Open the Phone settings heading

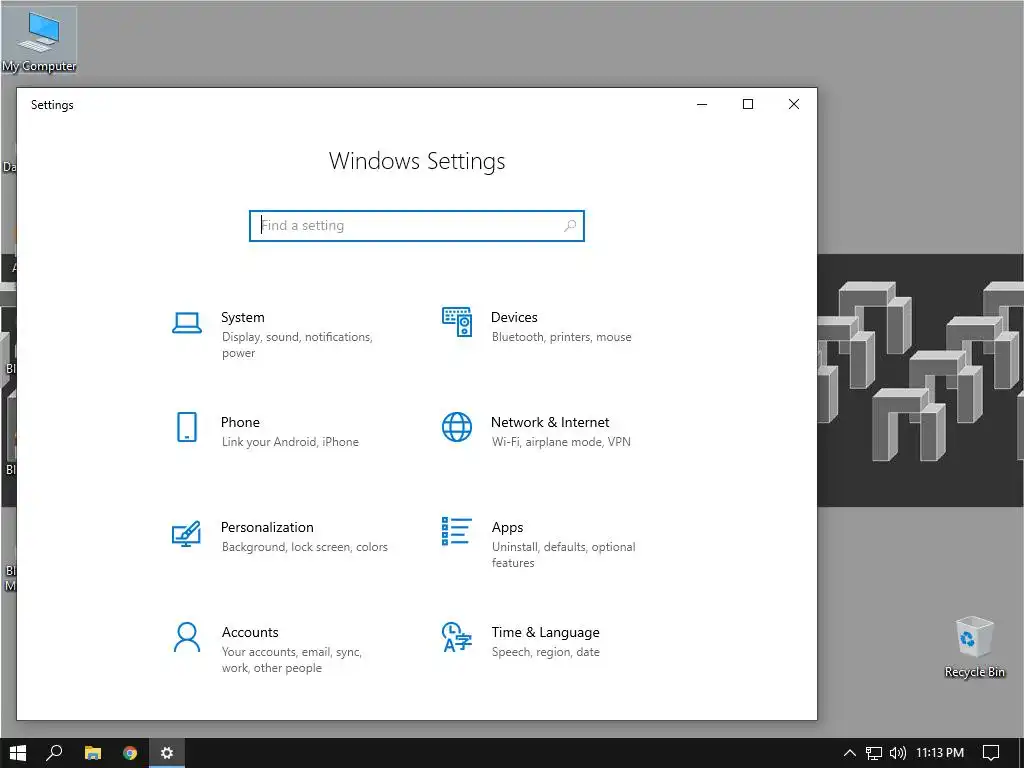click(240, 423)
